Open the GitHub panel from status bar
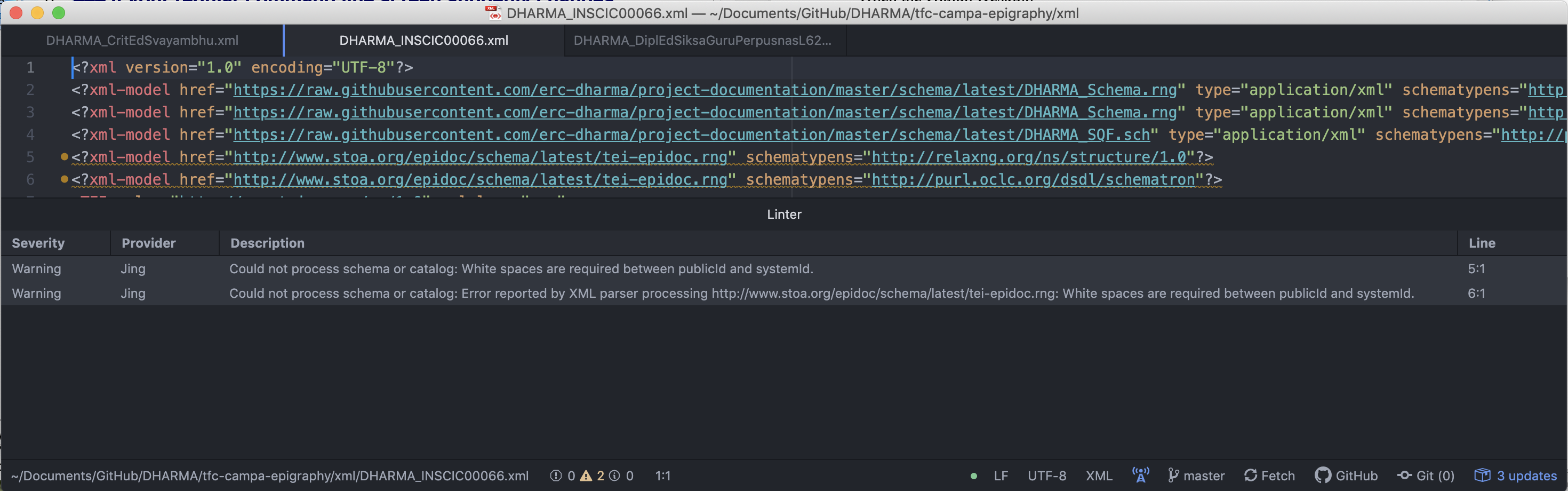The image size is (1568, 491). coord(1346,476)
